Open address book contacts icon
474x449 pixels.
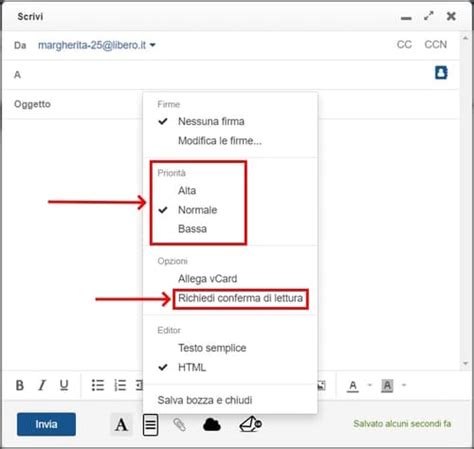[441, 73]
